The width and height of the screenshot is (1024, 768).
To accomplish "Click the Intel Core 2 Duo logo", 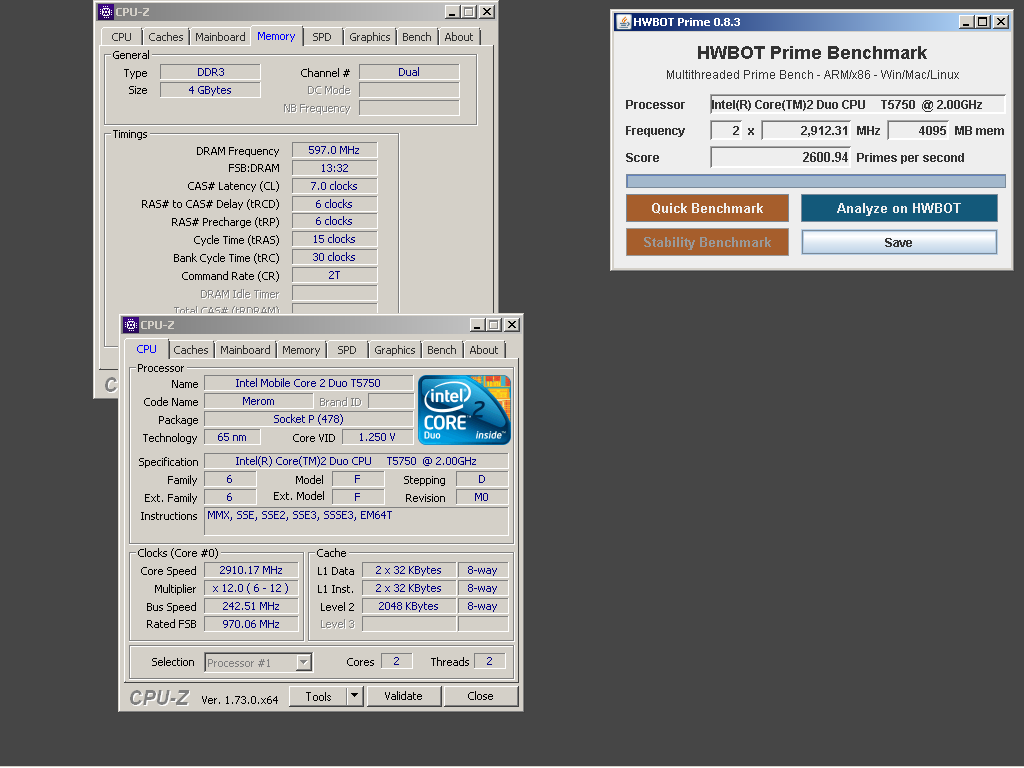I will point(464,409).
